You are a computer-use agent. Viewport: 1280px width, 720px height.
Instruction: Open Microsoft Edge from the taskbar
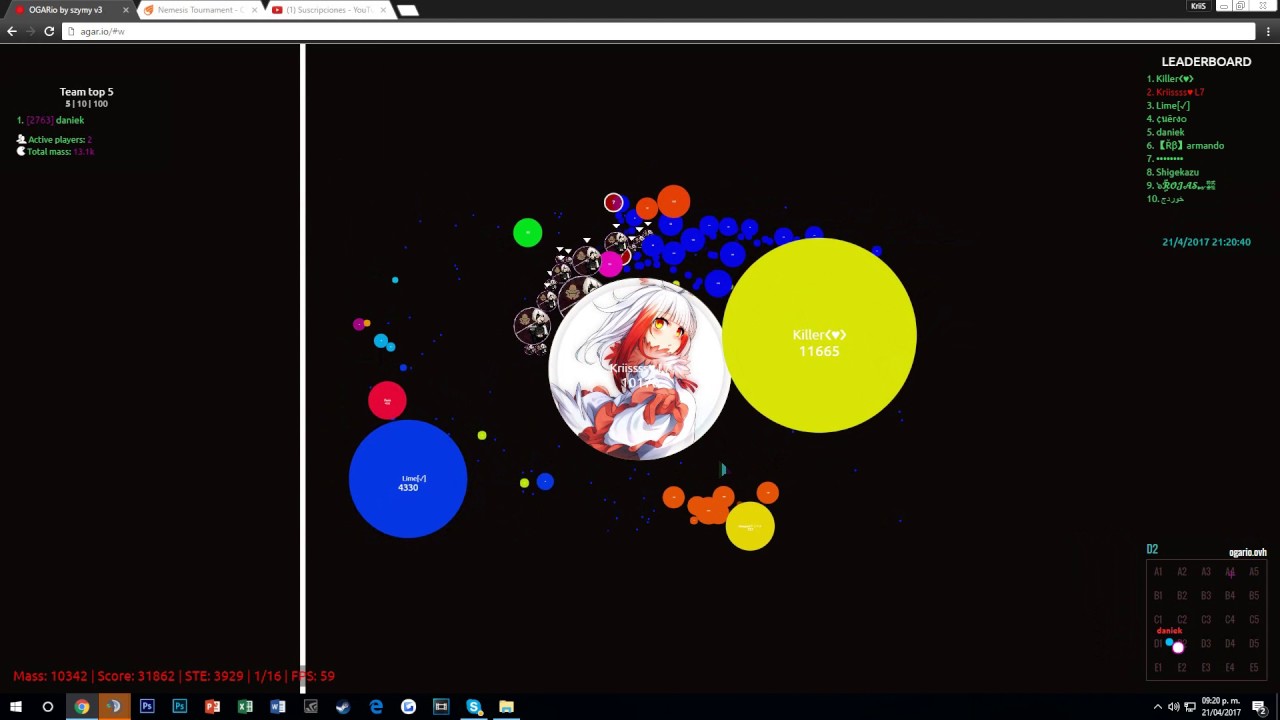[x=376, y=707]
